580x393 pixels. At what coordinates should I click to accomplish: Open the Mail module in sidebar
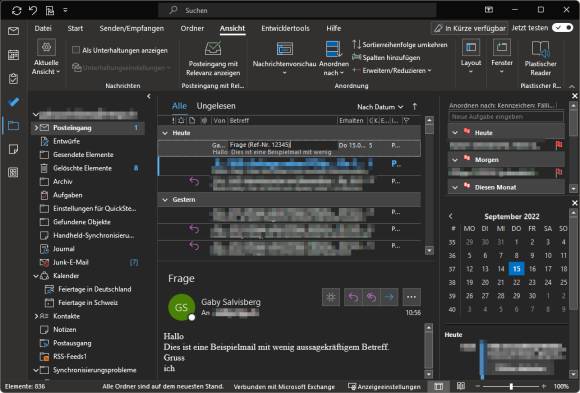tap(13, 31)
